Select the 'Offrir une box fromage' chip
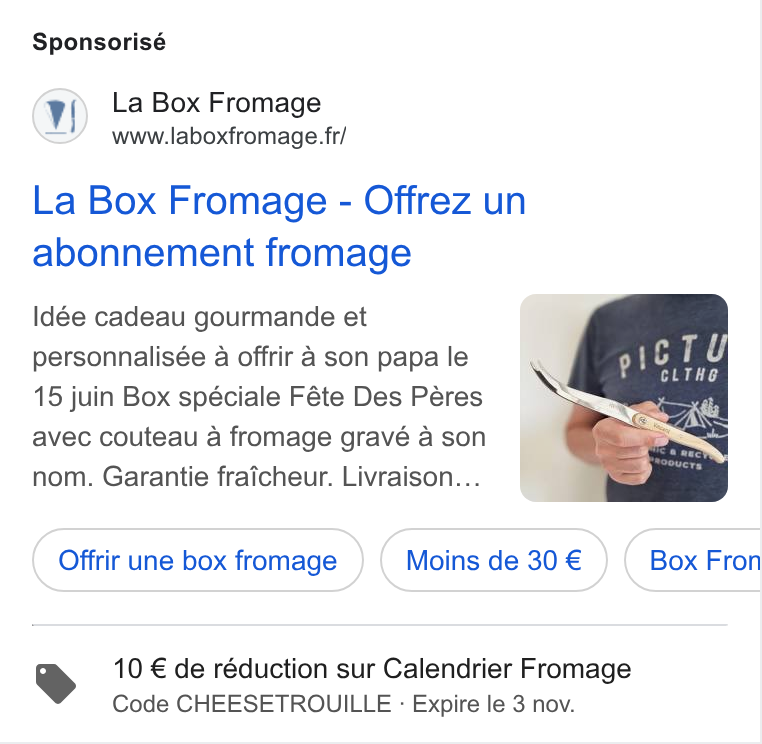This screenshot has height=744, width=762. click(x=198, y=560)
